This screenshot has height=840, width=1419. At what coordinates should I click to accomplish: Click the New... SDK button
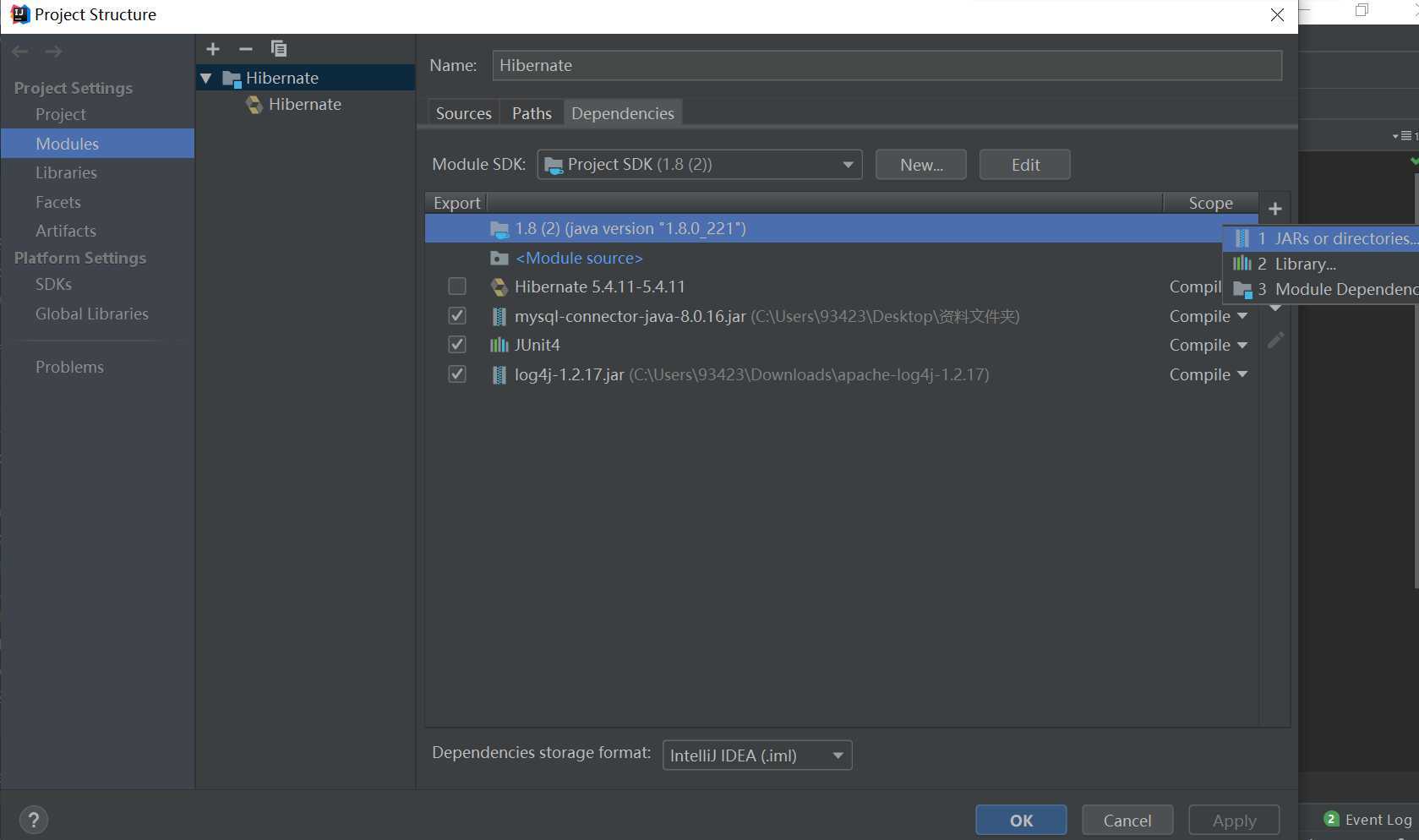pyautogui.click(x=921, y=165)
